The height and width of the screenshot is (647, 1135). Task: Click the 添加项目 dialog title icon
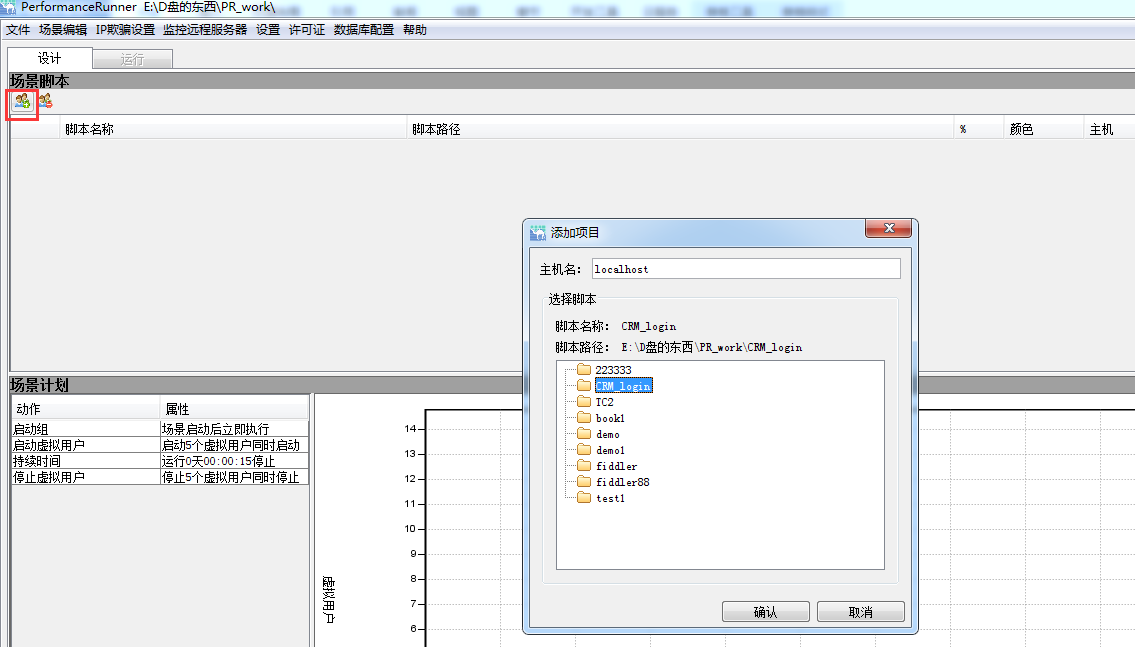pyautogui.click(x=538, y=232)
